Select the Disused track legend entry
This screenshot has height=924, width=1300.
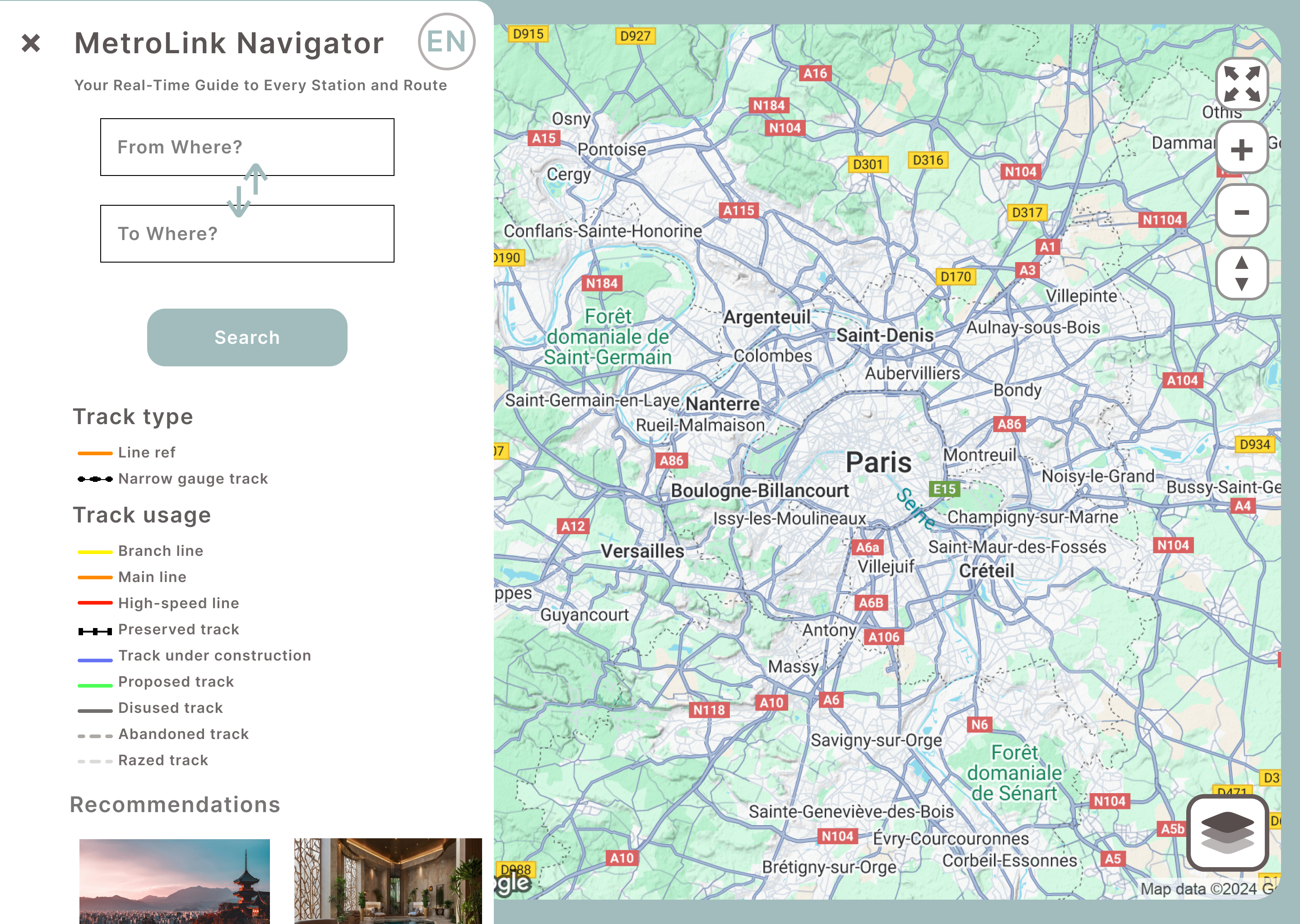coord(150,708)
